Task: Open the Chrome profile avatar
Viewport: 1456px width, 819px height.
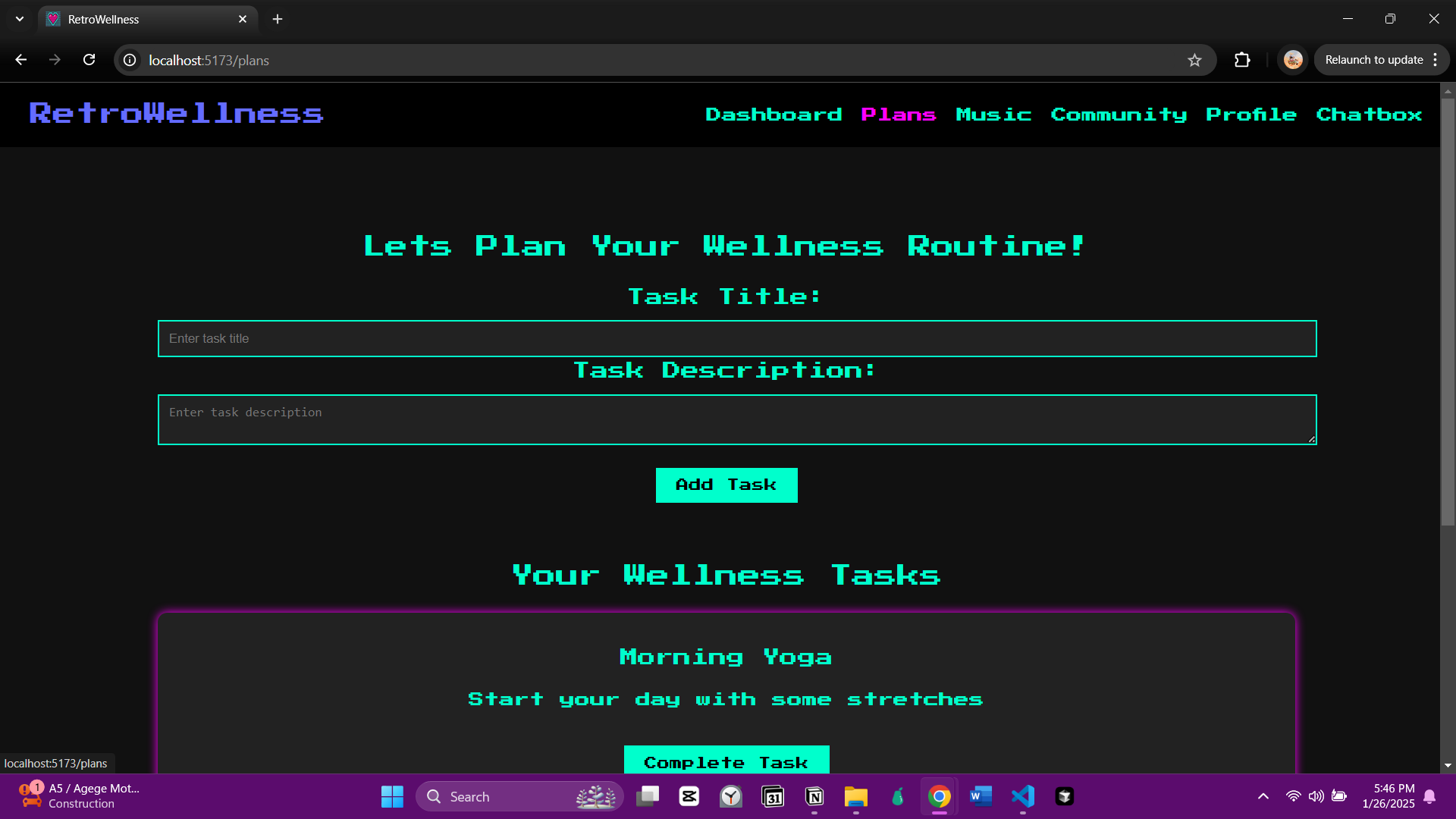Action: tap(1293, 60)
